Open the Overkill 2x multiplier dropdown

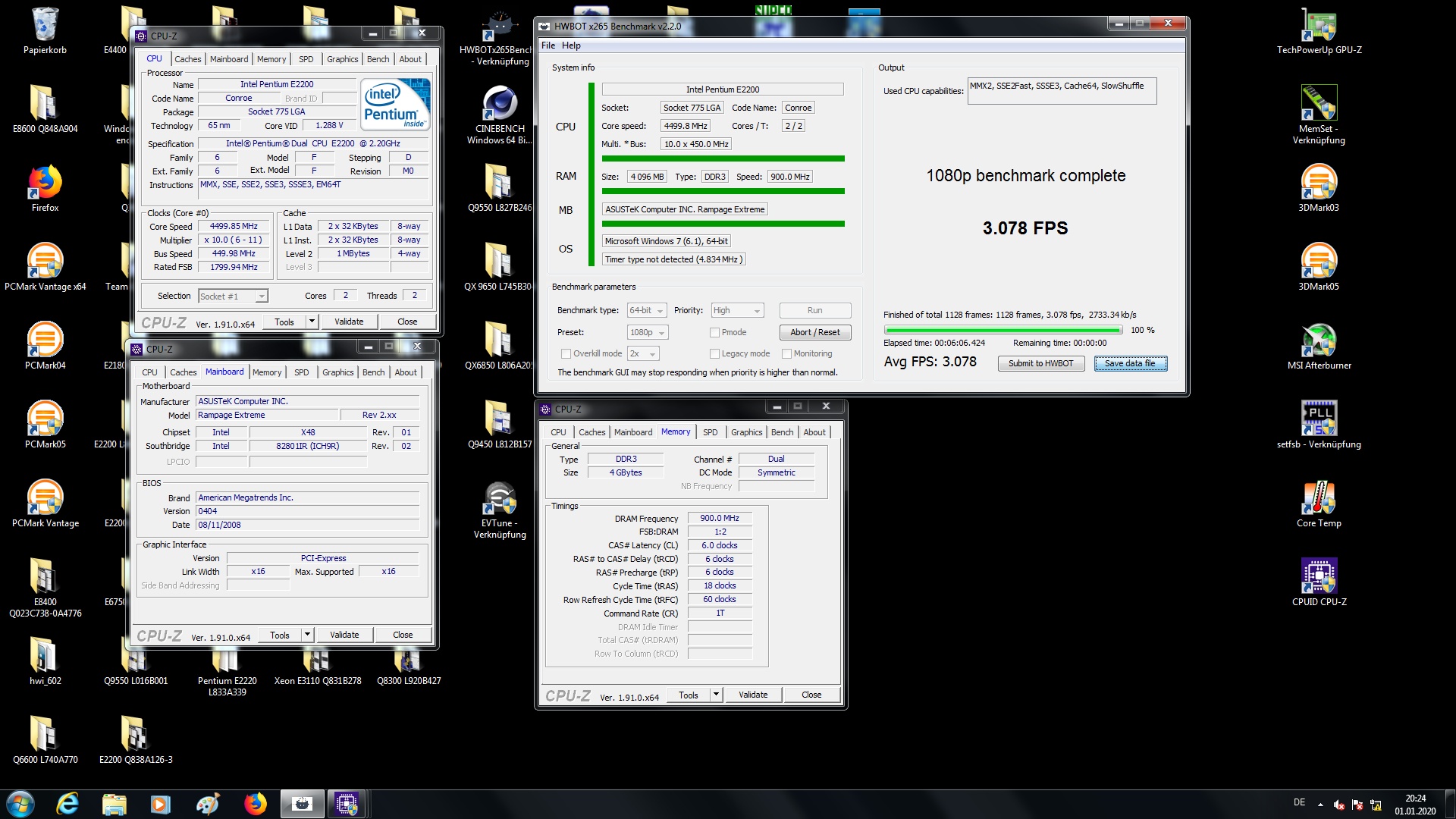(x=643, y=353)
